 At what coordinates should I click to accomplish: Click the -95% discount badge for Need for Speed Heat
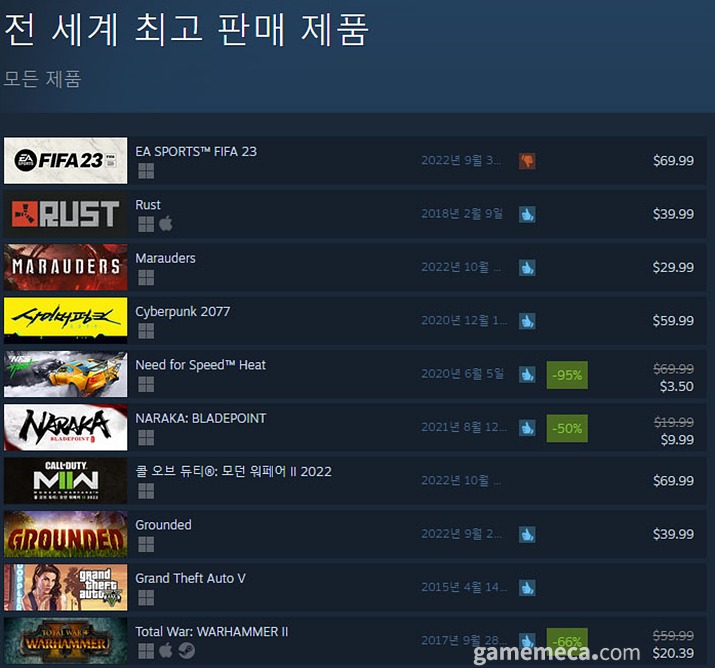point(567,375)
